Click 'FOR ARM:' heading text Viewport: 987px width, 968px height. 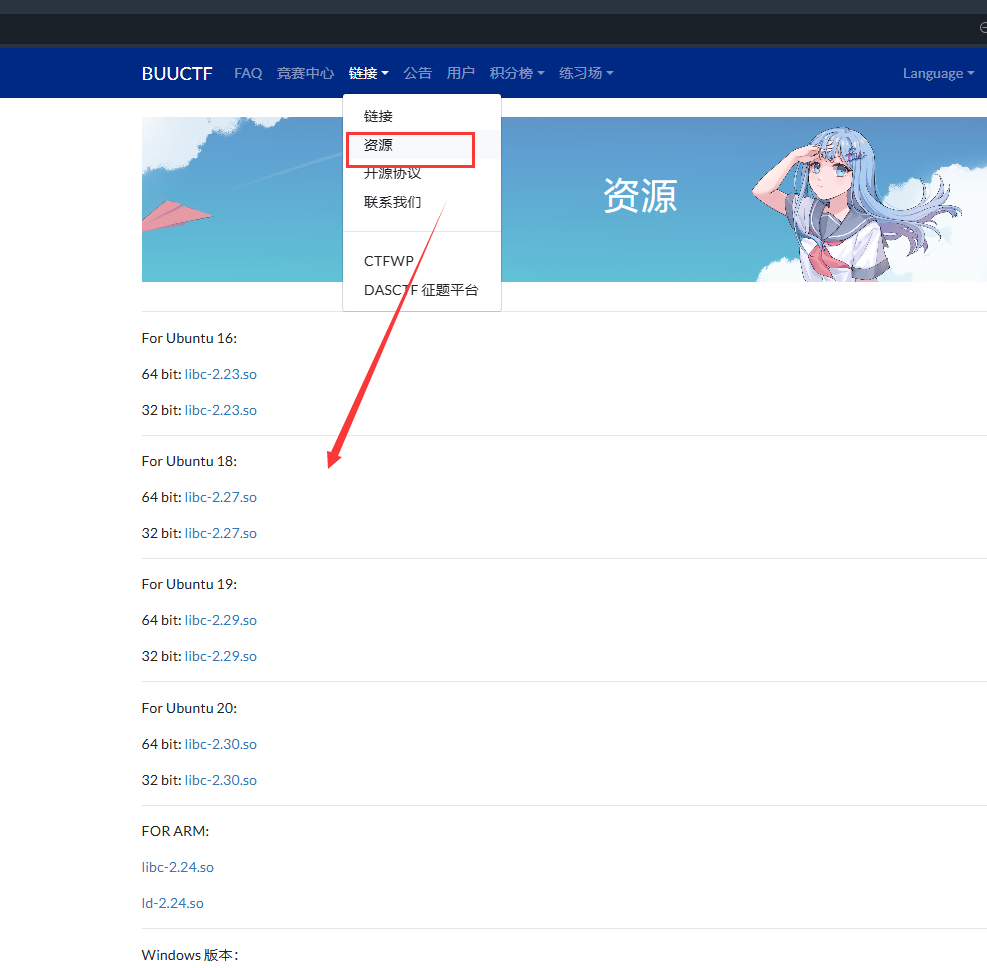point(176,831)
